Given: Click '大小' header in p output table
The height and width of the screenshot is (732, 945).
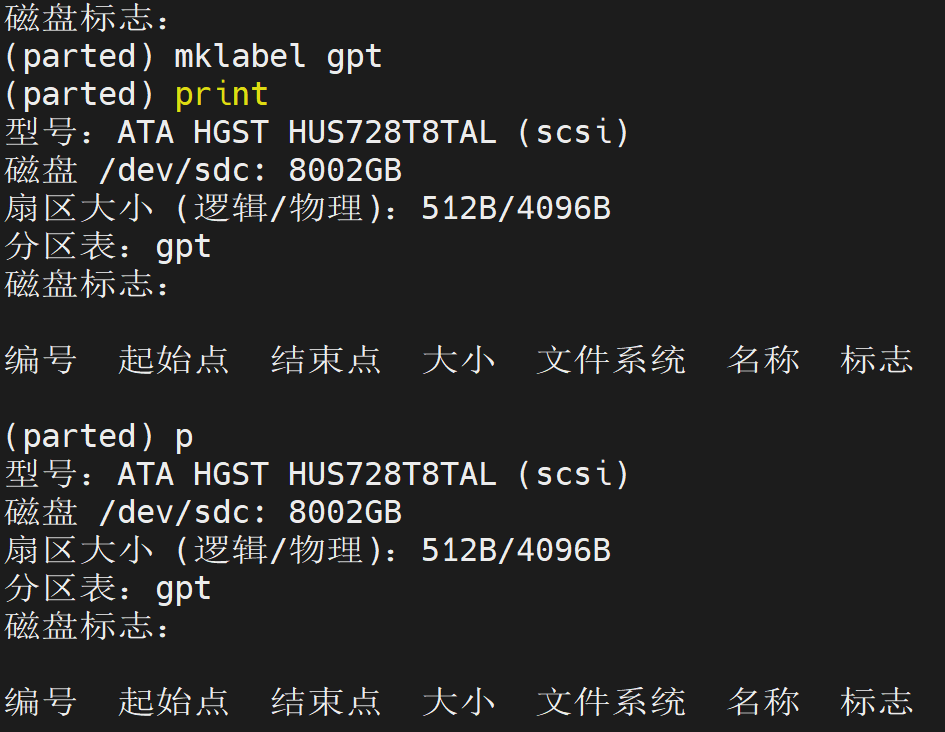Looking at the screenshot, I should pos(459,702).
